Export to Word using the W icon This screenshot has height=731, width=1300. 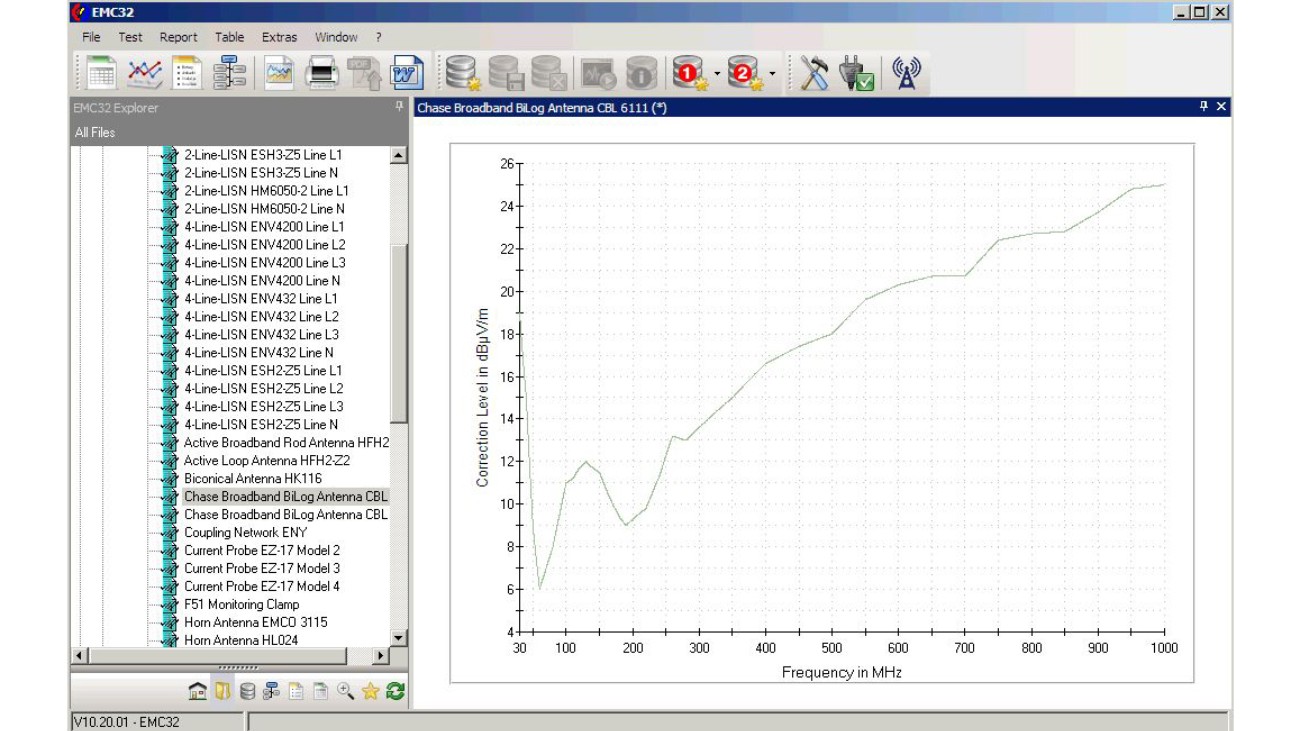click(407, 73)
